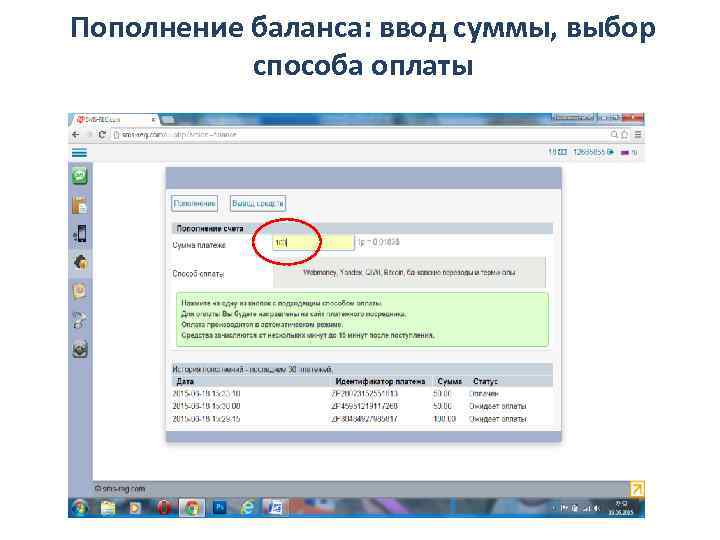Click the payment methods Webmoney, Yandex button
The image size is (720, 540).
click(409, 272)
